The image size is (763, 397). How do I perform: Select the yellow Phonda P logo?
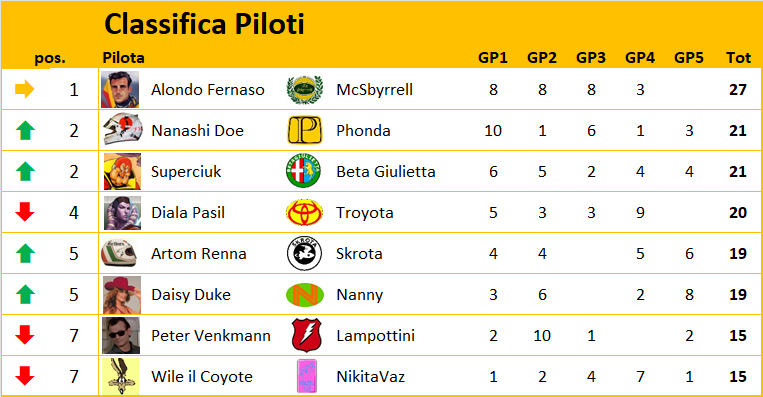[x=305, y=130]
